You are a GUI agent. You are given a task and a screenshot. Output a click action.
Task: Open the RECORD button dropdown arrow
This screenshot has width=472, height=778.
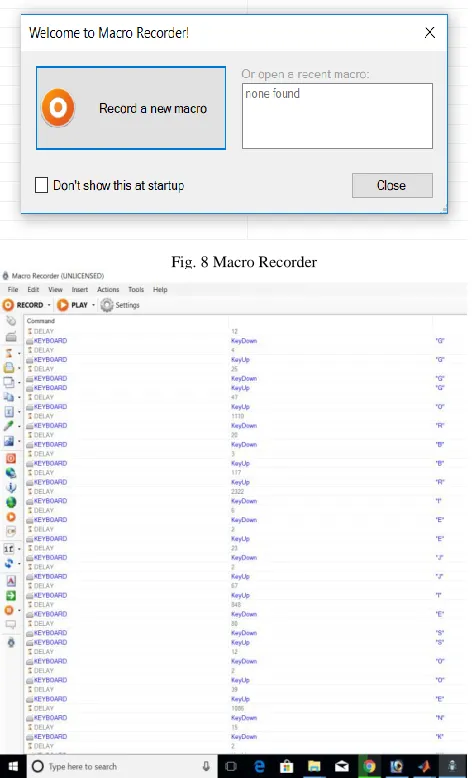tap(49, 305)
